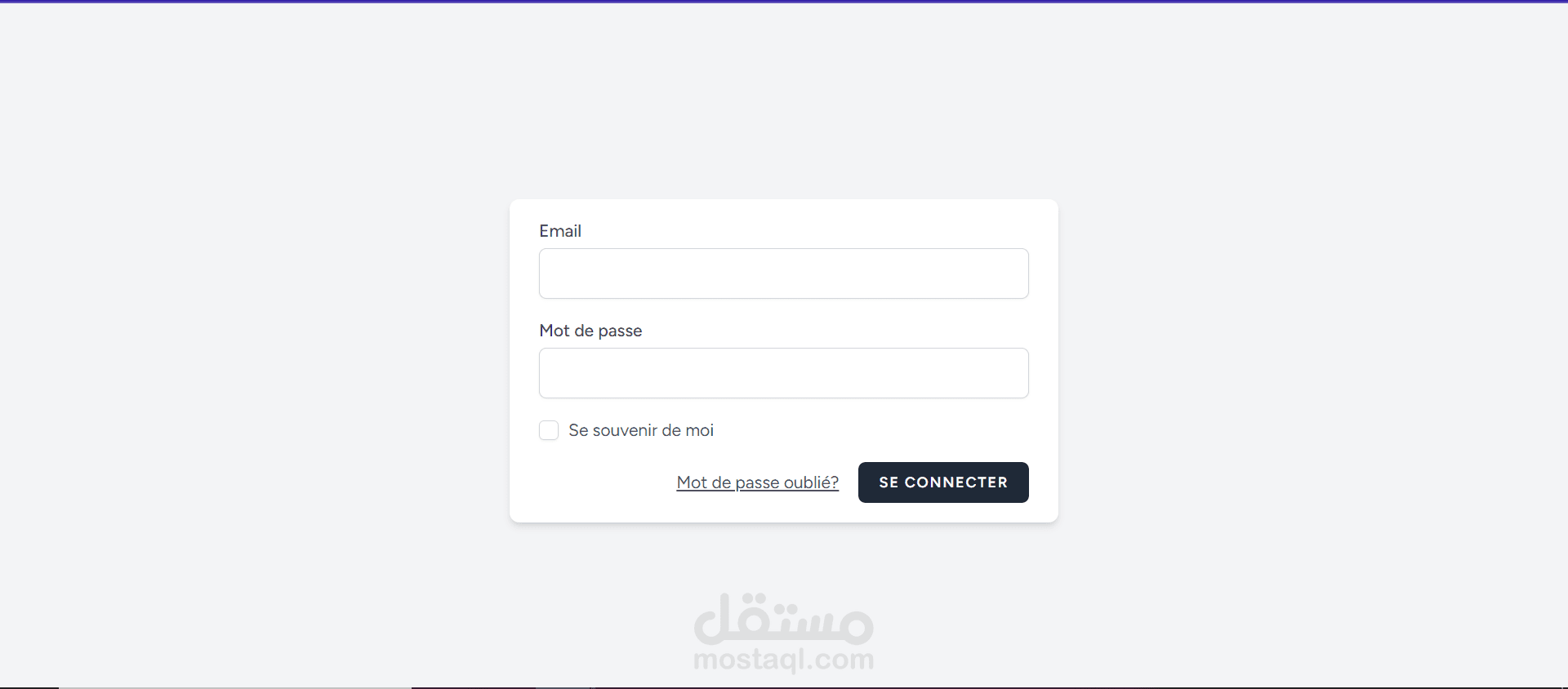Click the 'Se souvenir de moi' label text
Viewport: 1568px width, 689px height.
pyautogui.click(x=641, y=430)
